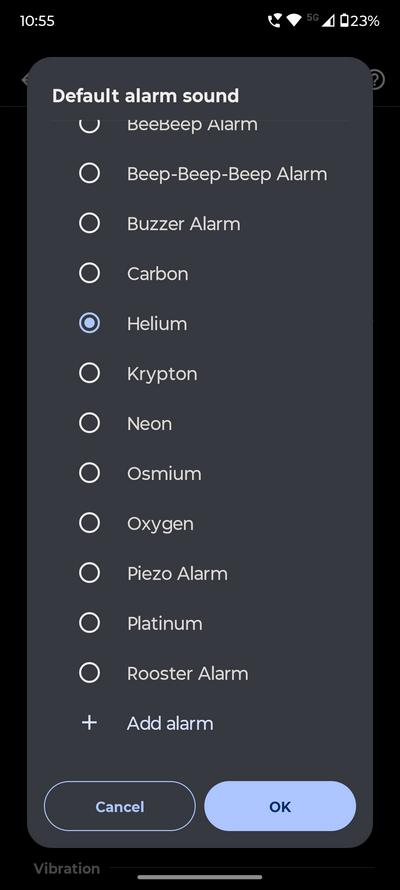Image resolution: width=400 pixels, height=890 pixels.
Task: Tap the Add alarm label
Action: coord(170,723)
